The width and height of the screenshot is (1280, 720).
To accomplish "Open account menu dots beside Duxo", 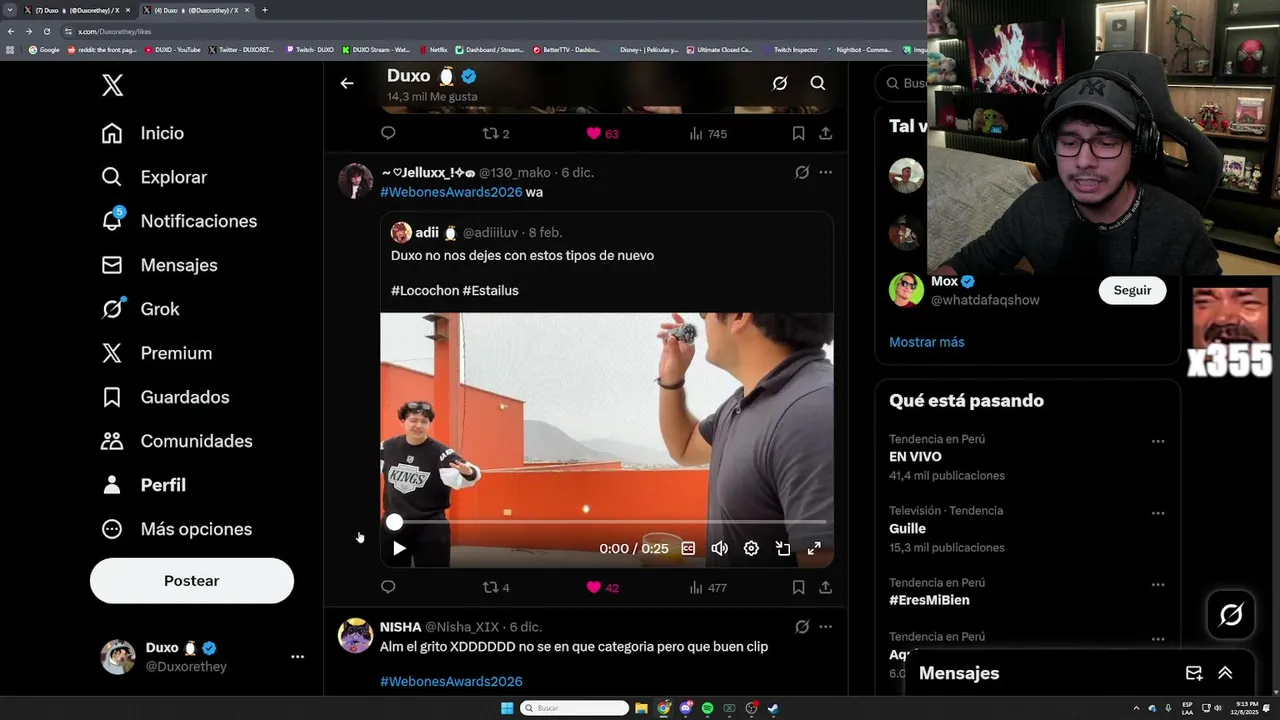I will [297, 657].
